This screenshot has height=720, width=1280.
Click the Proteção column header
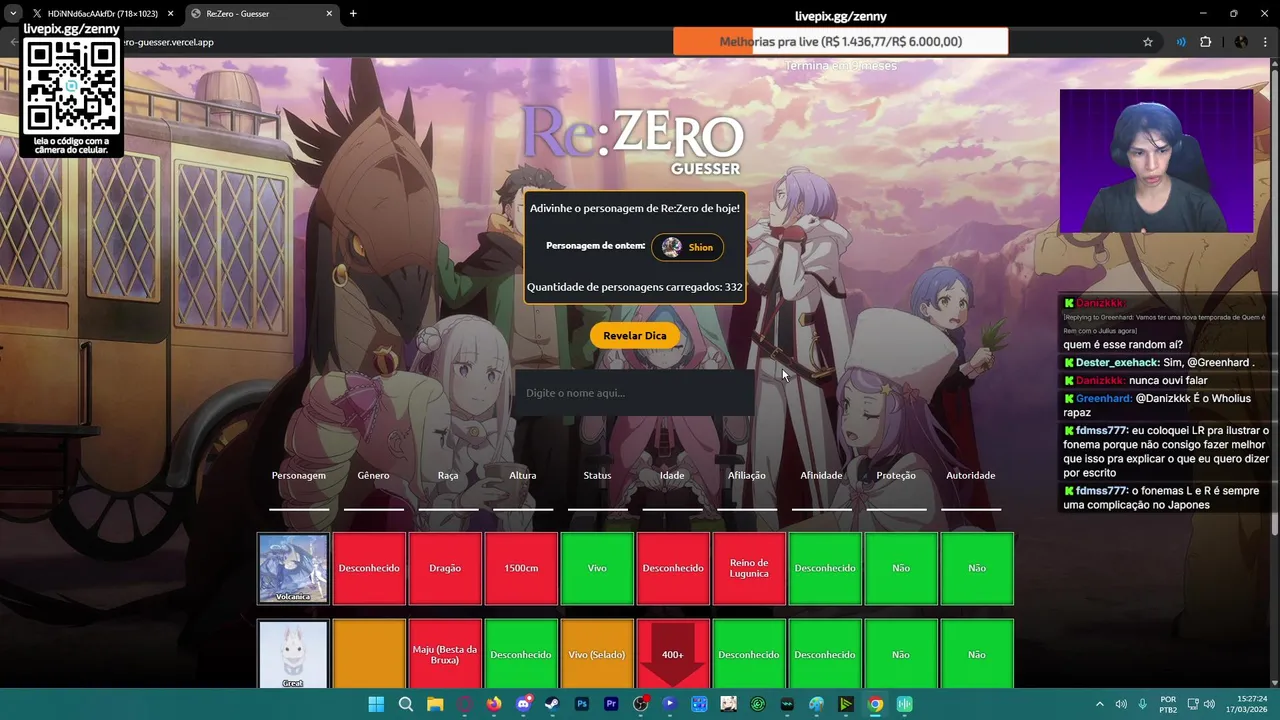point(896,475)
